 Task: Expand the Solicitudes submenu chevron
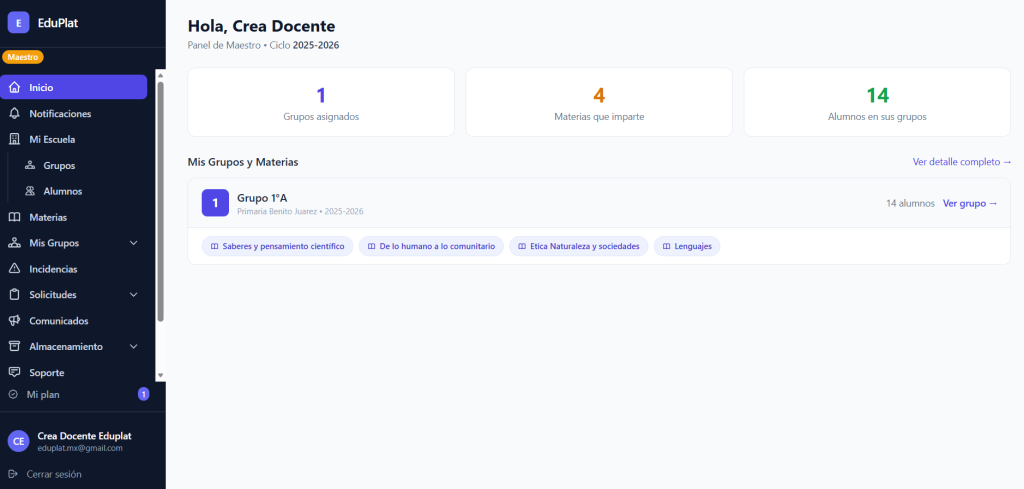click(x=134, y=295)
